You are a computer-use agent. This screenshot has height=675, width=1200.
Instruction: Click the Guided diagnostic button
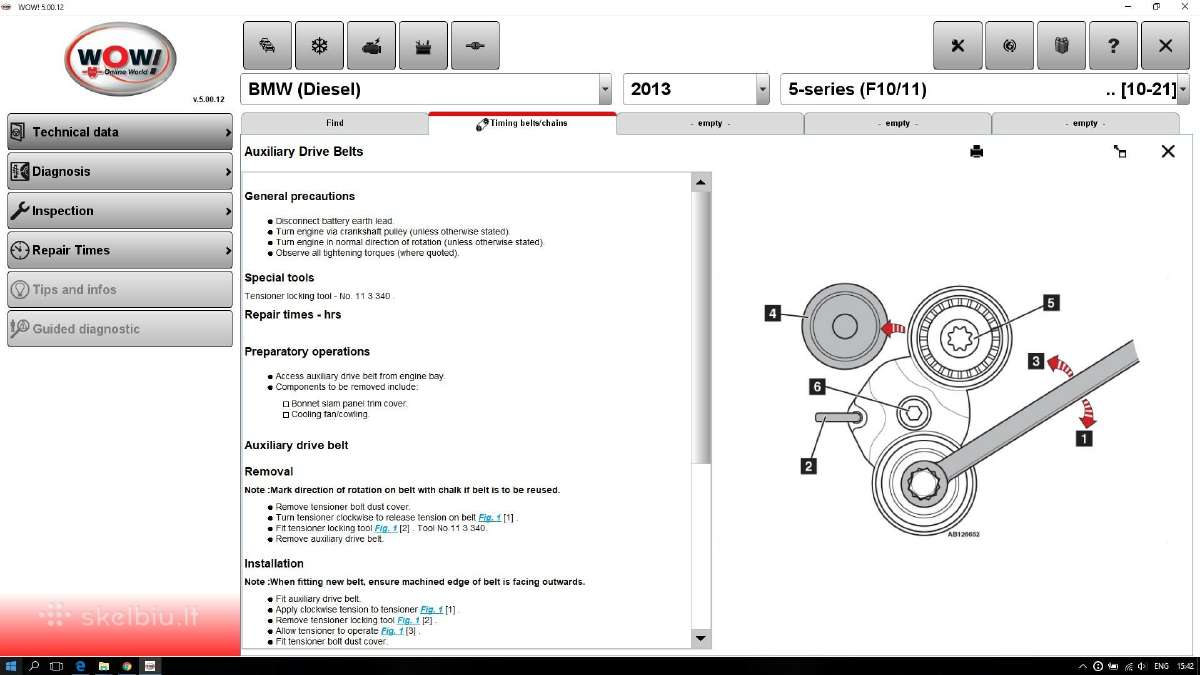120,329
